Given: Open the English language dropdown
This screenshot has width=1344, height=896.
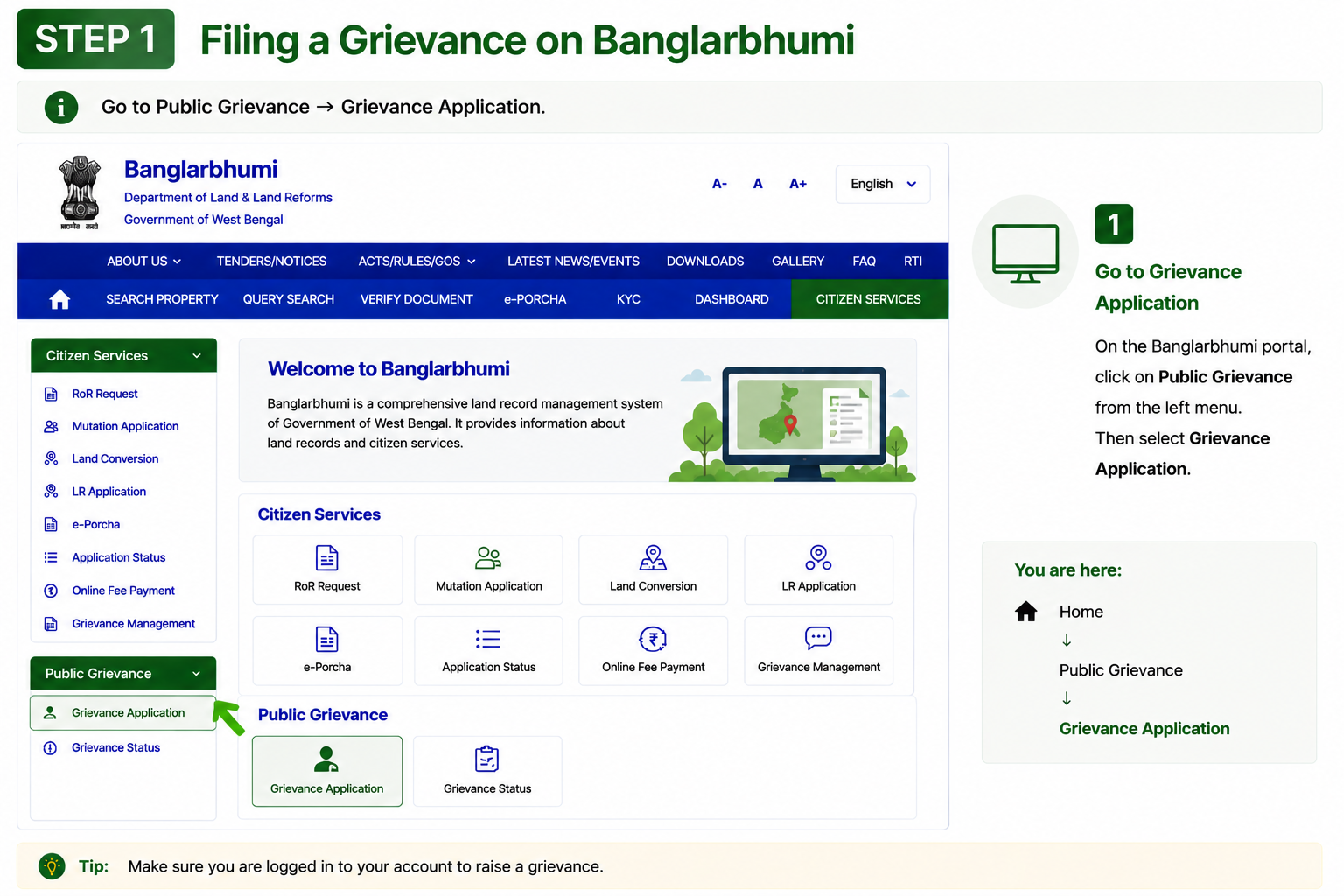Looking at the screenshot, I should pyautogui.click(x=883, y=185).
